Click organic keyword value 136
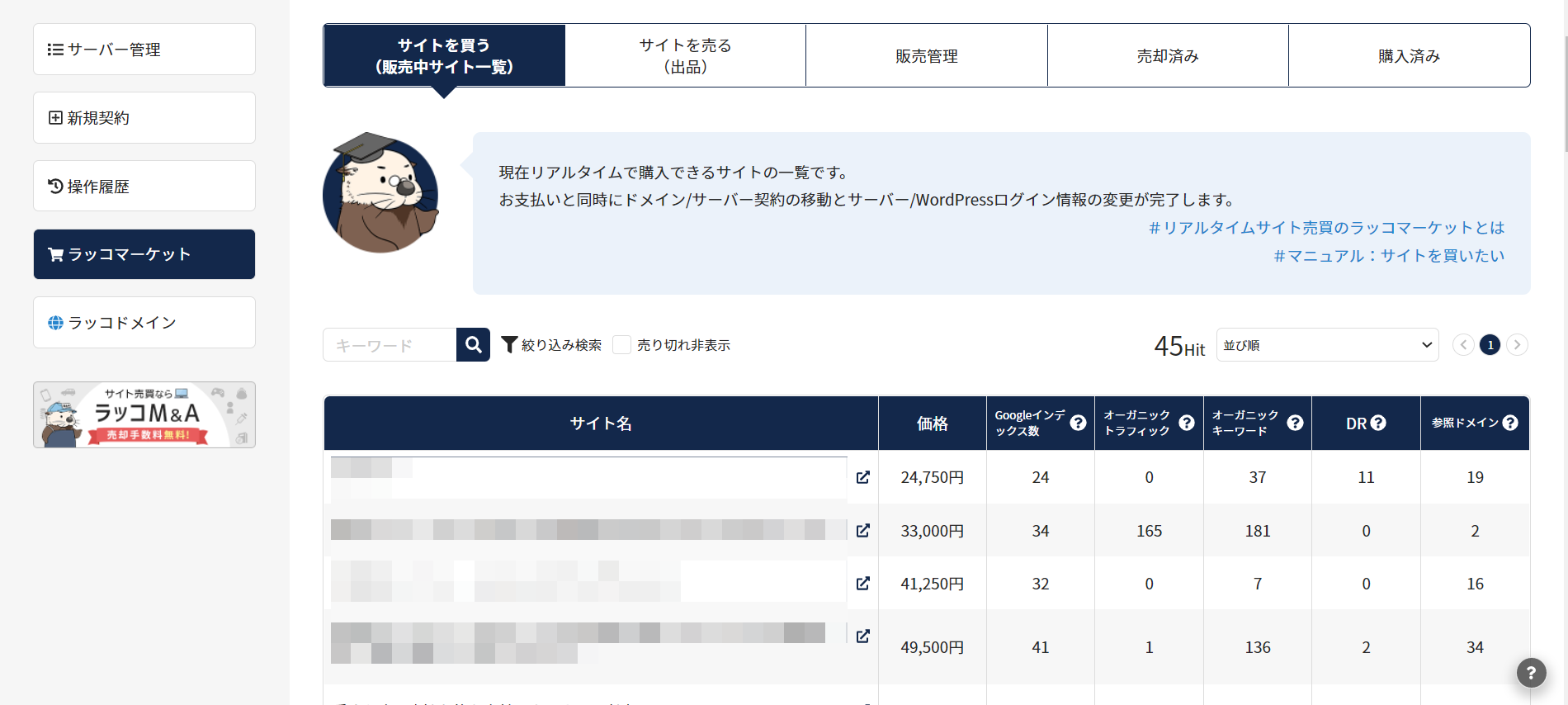The height and width of the screenshot is (705, 1568). click(1258, 647)
